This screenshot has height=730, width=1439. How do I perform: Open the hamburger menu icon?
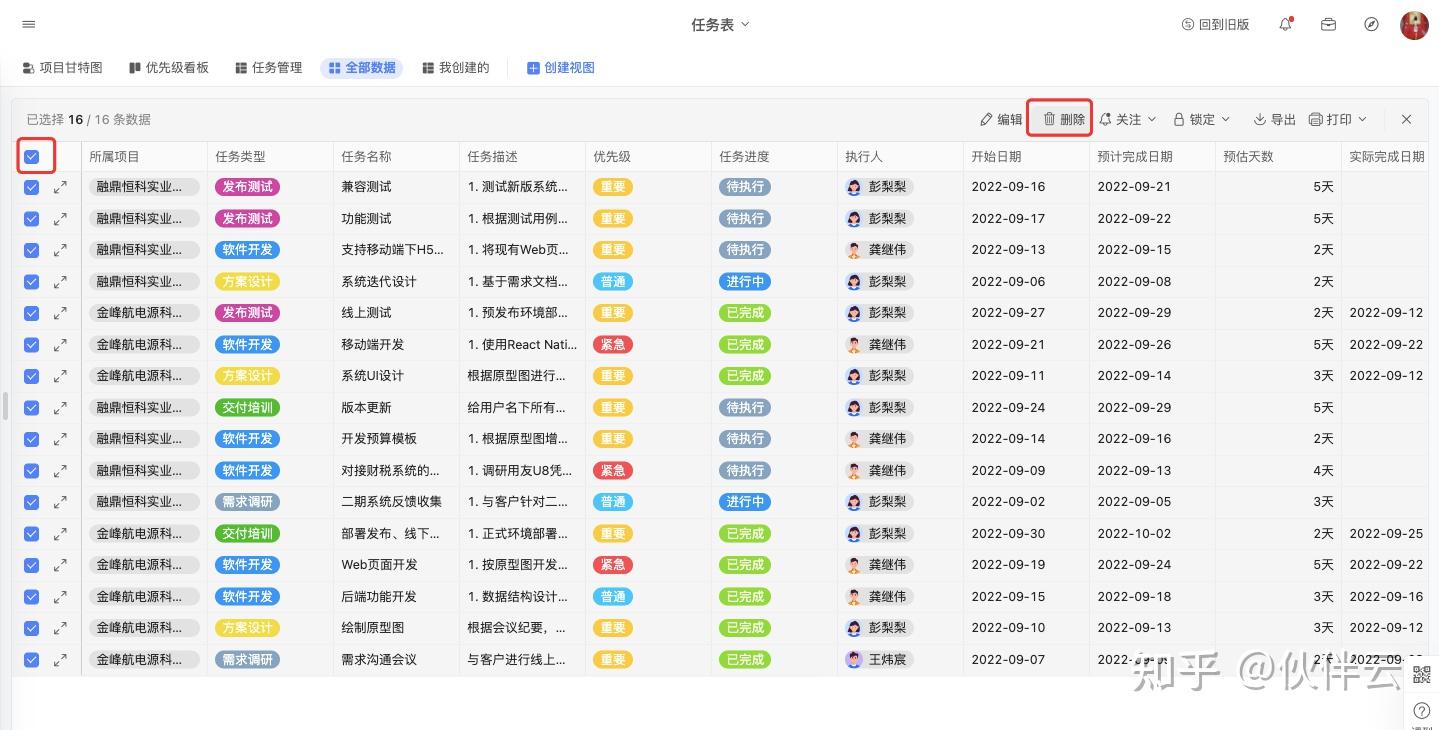point(28,24)
